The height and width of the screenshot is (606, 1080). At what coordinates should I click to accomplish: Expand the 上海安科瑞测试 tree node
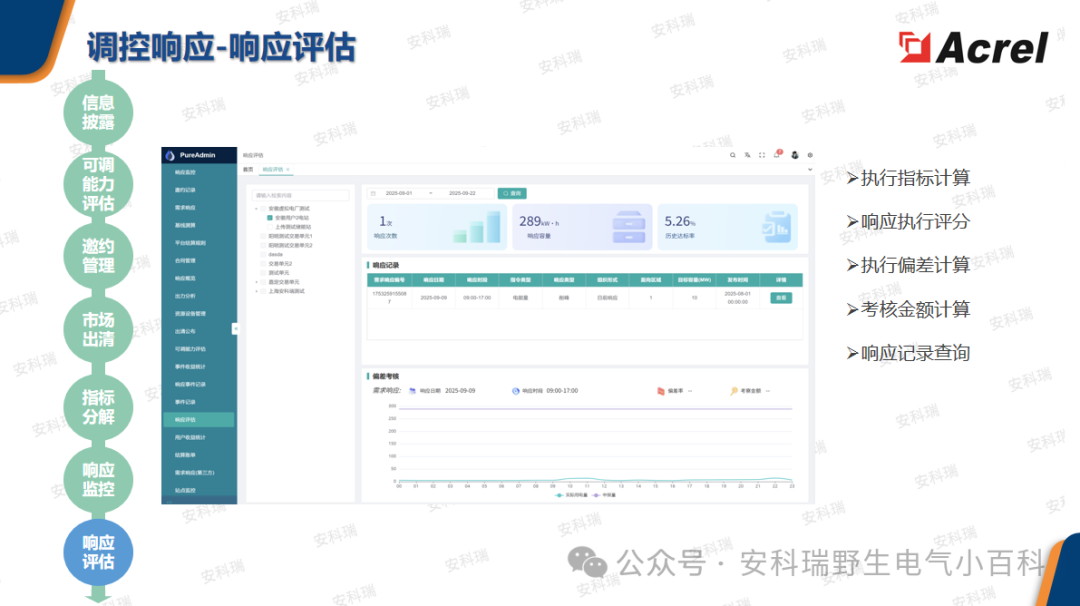tap(256, 291)
